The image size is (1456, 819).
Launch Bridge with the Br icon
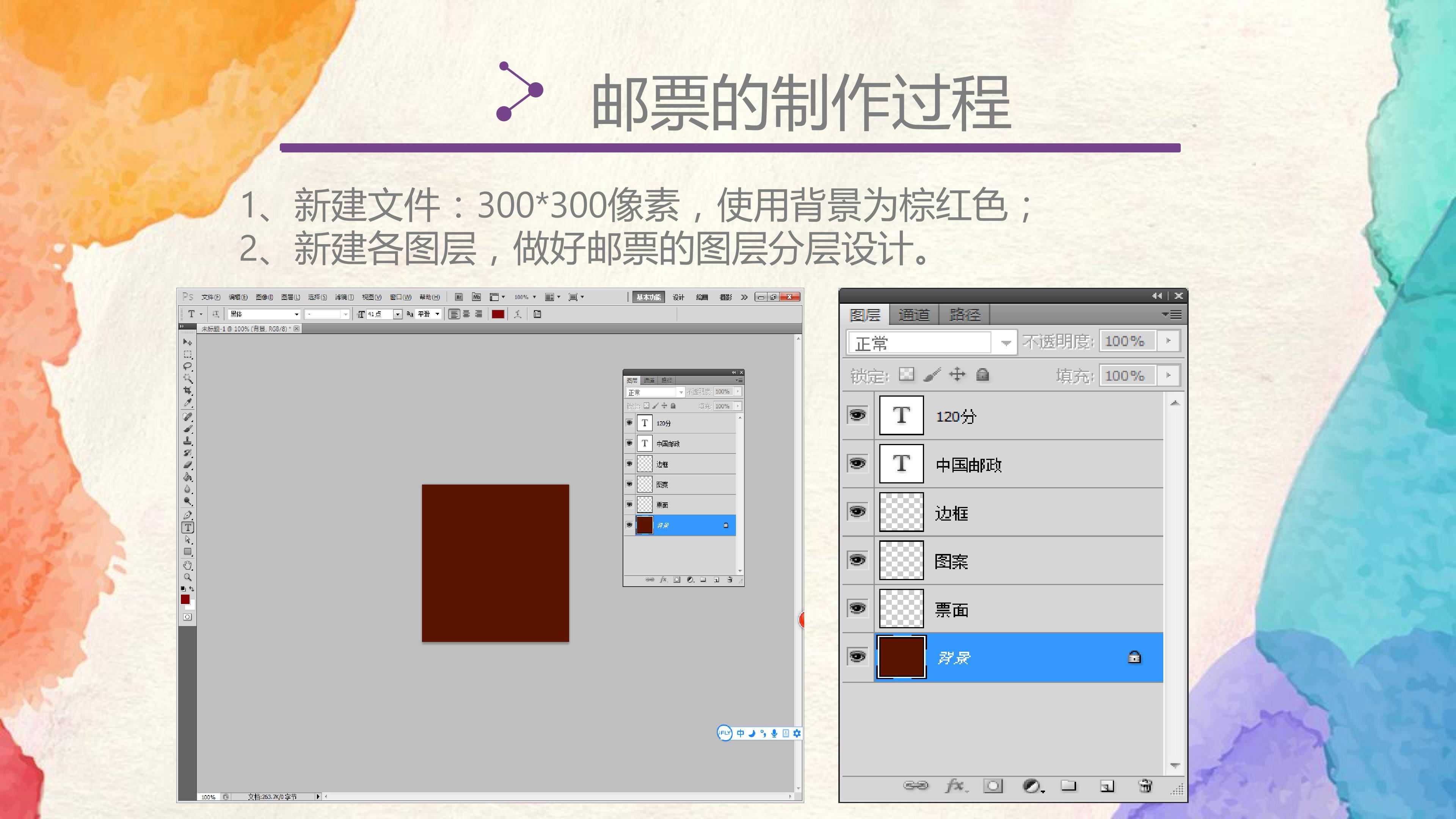click(x=459, y=297)
